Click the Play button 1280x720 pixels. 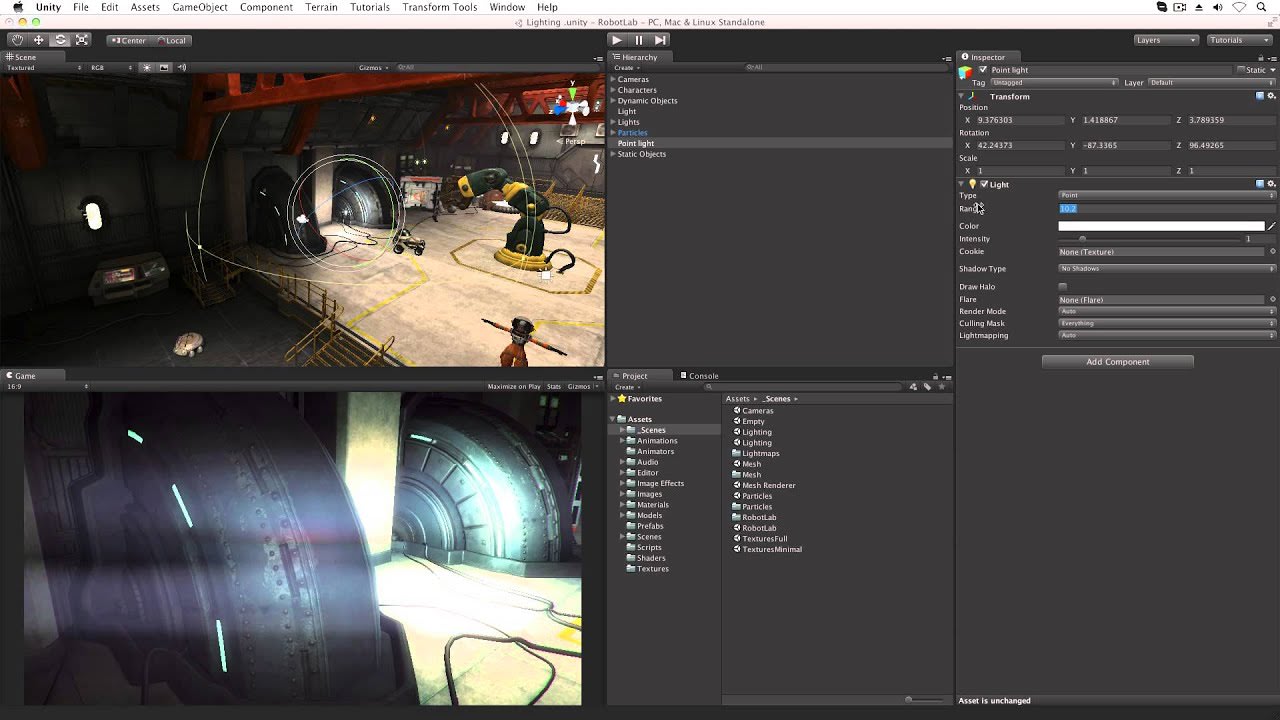[617, 40]
